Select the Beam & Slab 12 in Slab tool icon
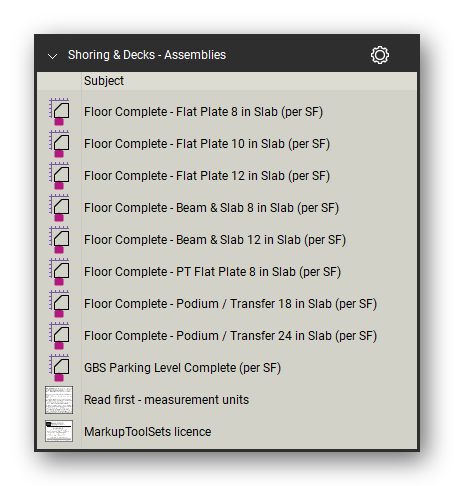 59,240
